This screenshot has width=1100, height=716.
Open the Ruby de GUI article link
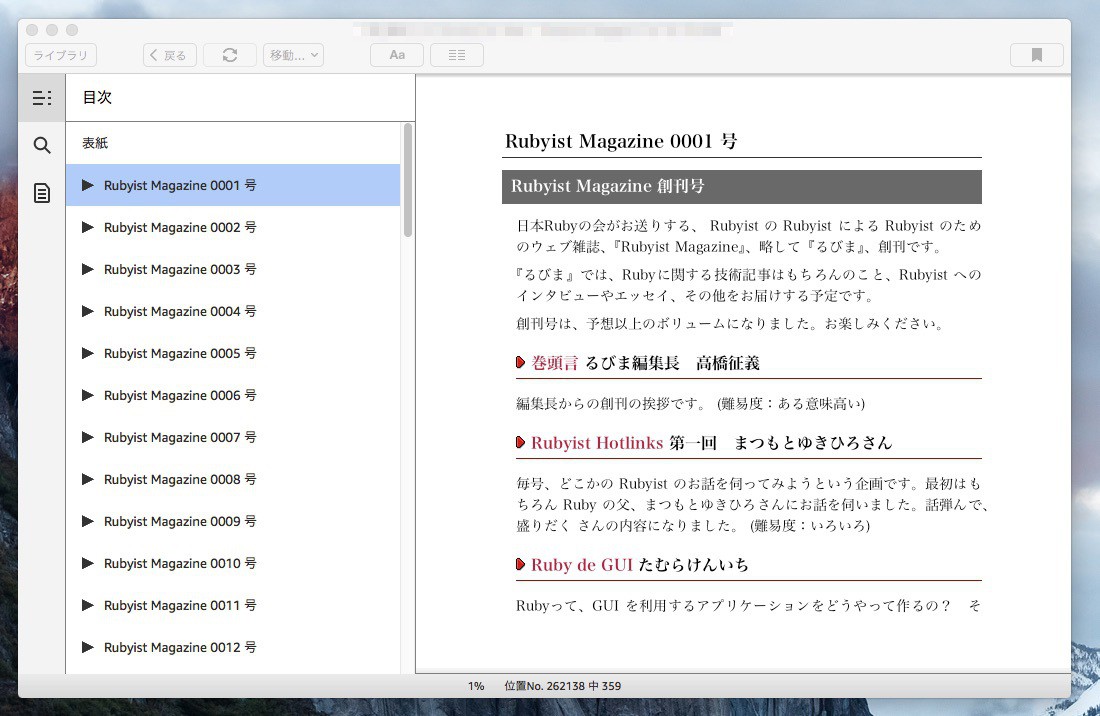tap(581, 565)
